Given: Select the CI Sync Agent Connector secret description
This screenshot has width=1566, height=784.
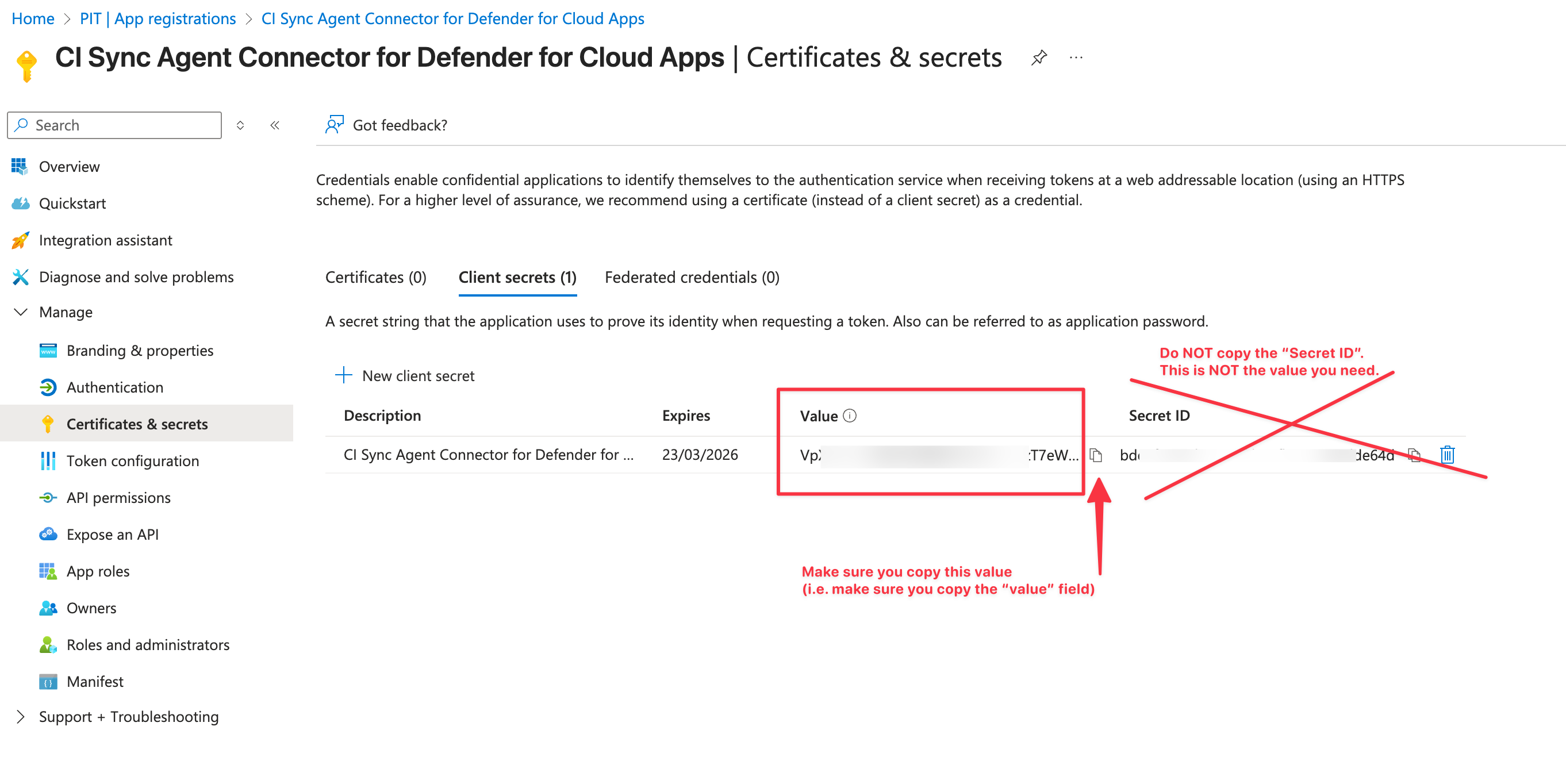Looking at the screenshot, I should point(489,455).
